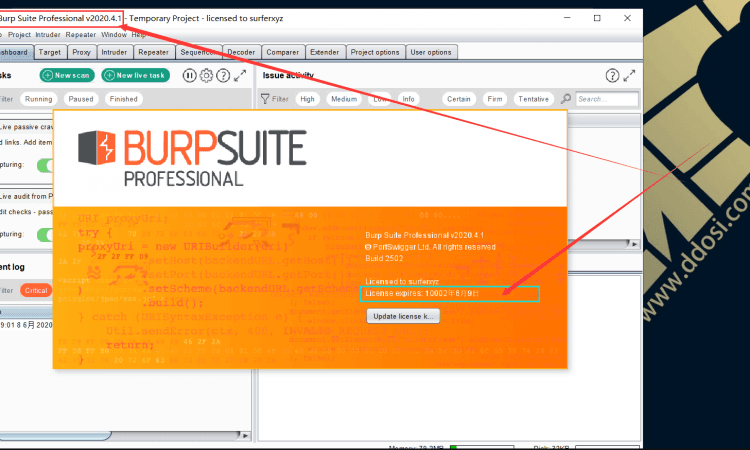Click the bottom-left horizontal scrollbar thumb
This screenshot has width=750, height=450.
click(x=55, y=436)
